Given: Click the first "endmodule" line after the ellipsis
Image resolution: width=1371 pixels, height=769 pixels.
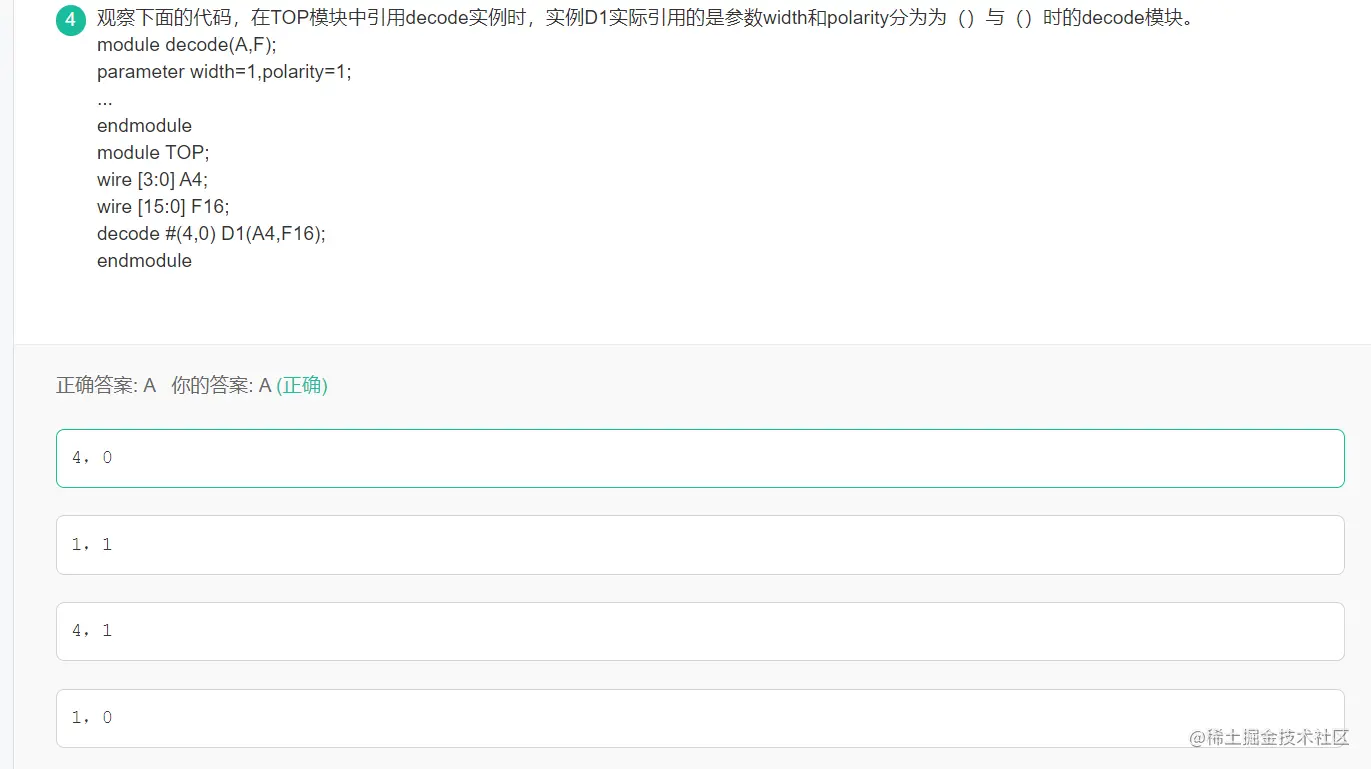Looking at the screenshot, I should coord(144,125).
